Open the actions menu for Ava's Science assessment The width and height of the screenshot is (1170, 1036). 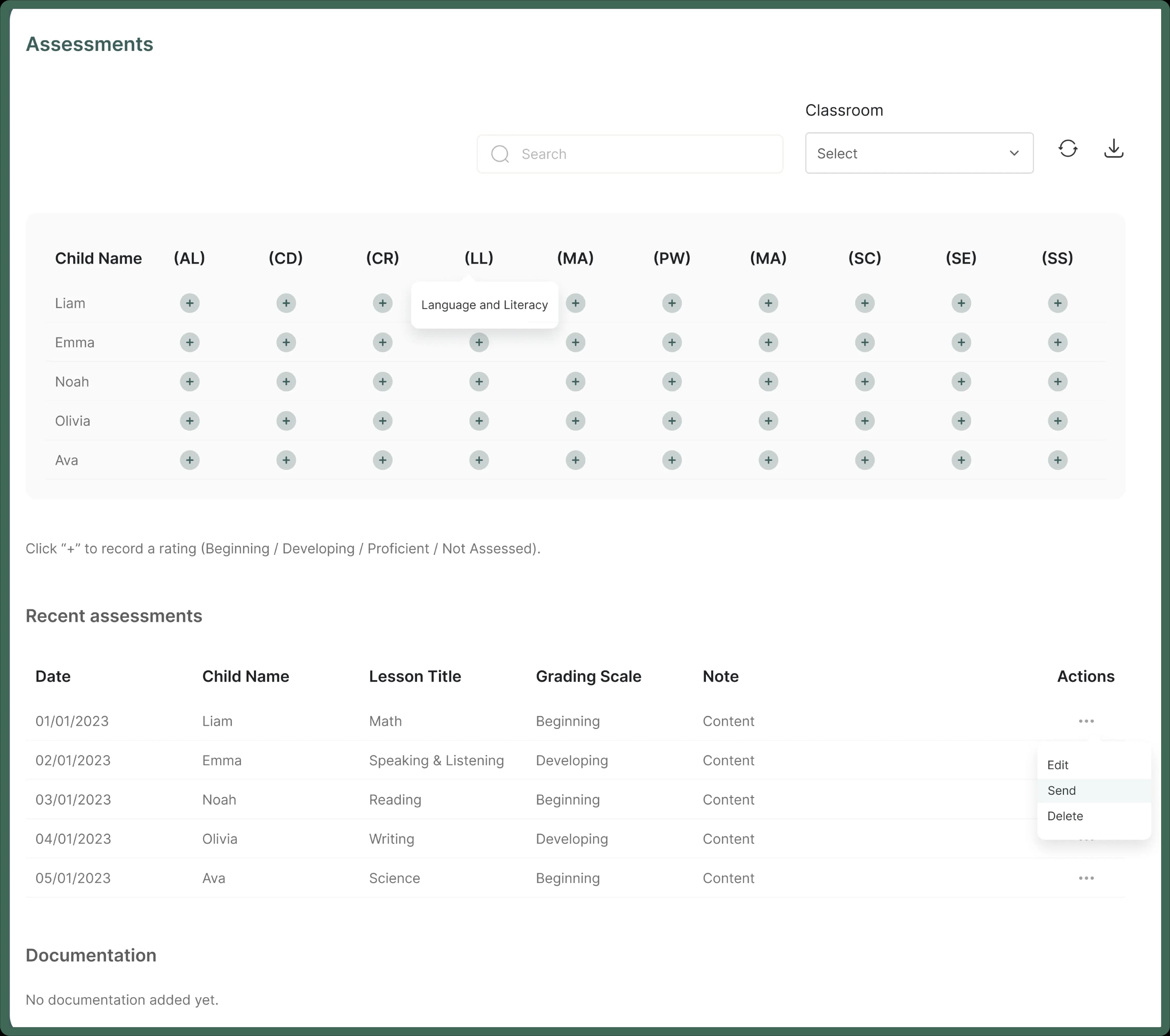tap(1086, 878)
